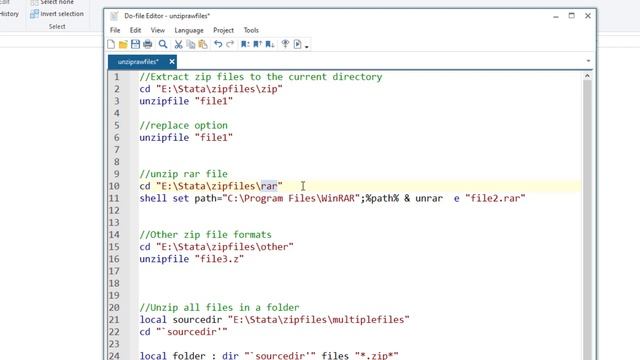Print the do-file using the printer icon
This screenshot has height=360, width=640.
[147, 44]
